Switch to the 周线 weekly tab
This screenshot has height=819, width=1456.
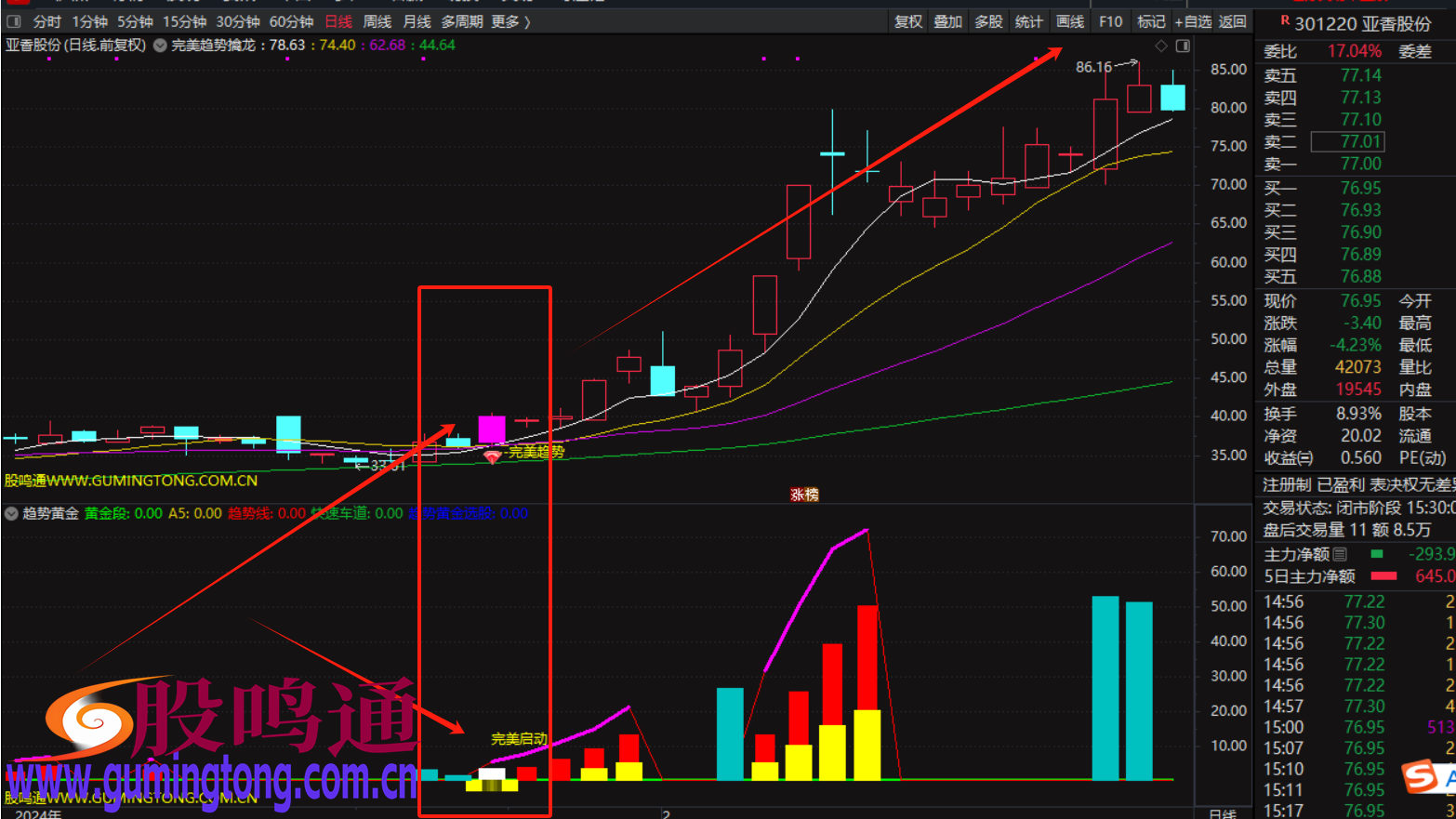click(x=377, y=21)
